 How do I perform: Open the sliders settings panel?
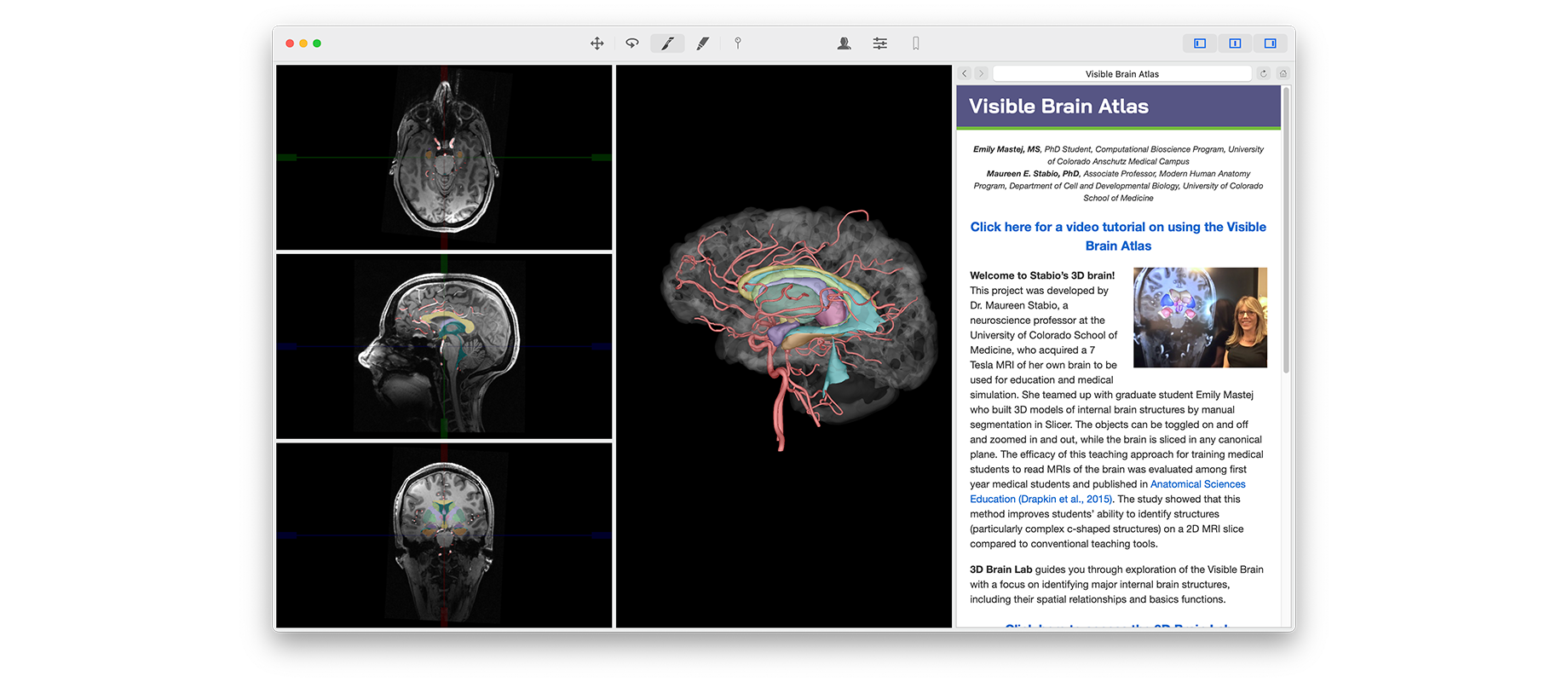tap(879, 43)
